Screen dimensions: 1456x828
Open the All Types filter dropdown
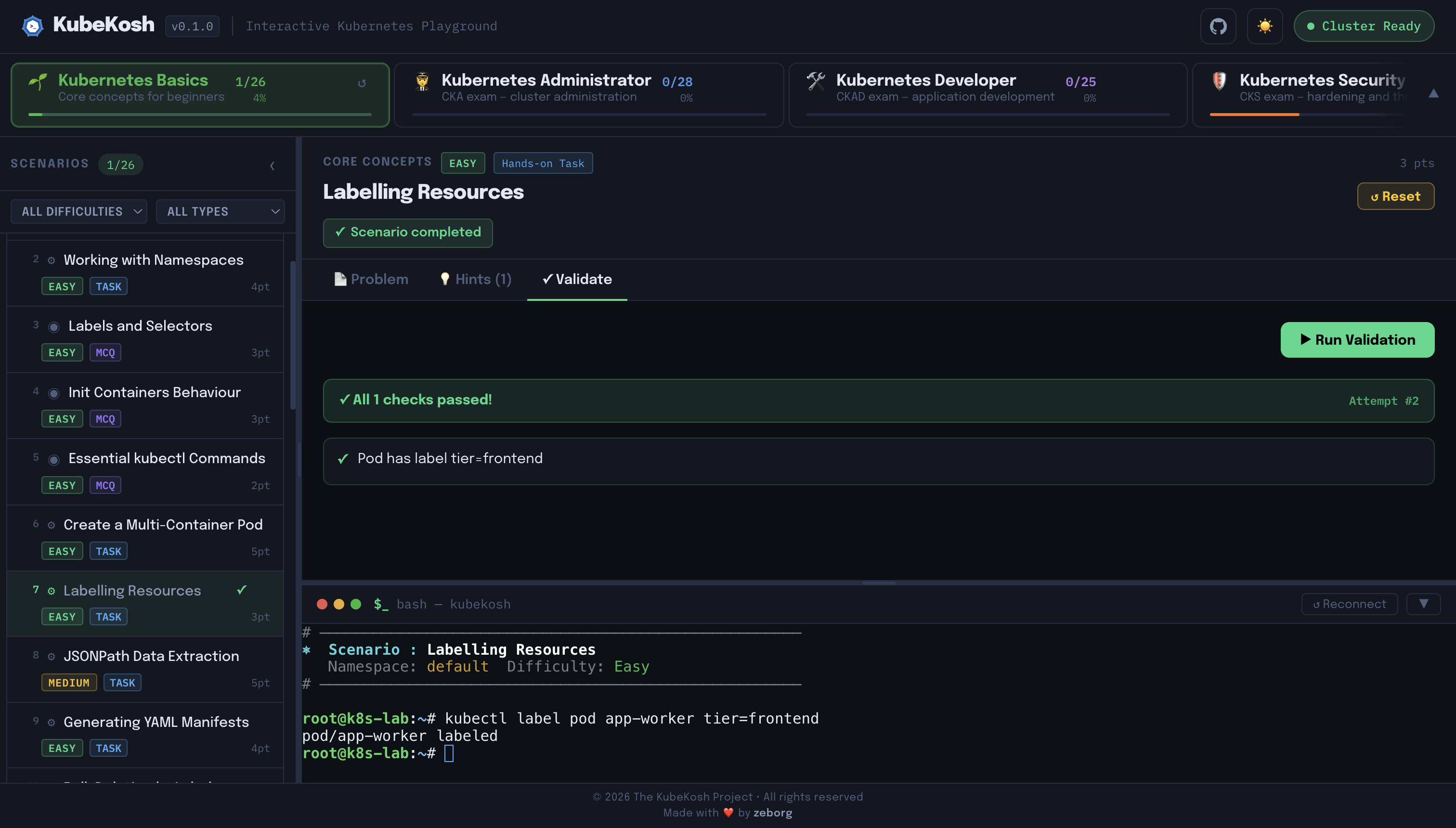(220, 211)
